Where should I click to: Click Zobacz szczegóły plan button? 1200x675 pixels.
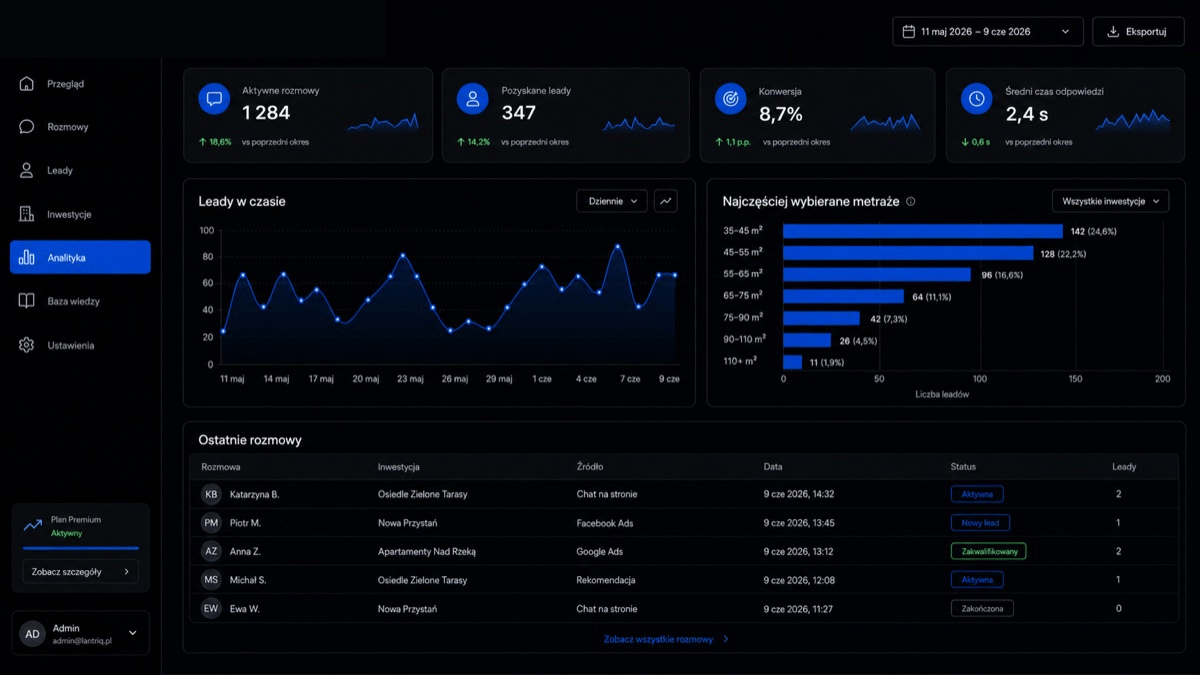click(x=80, y=572)
